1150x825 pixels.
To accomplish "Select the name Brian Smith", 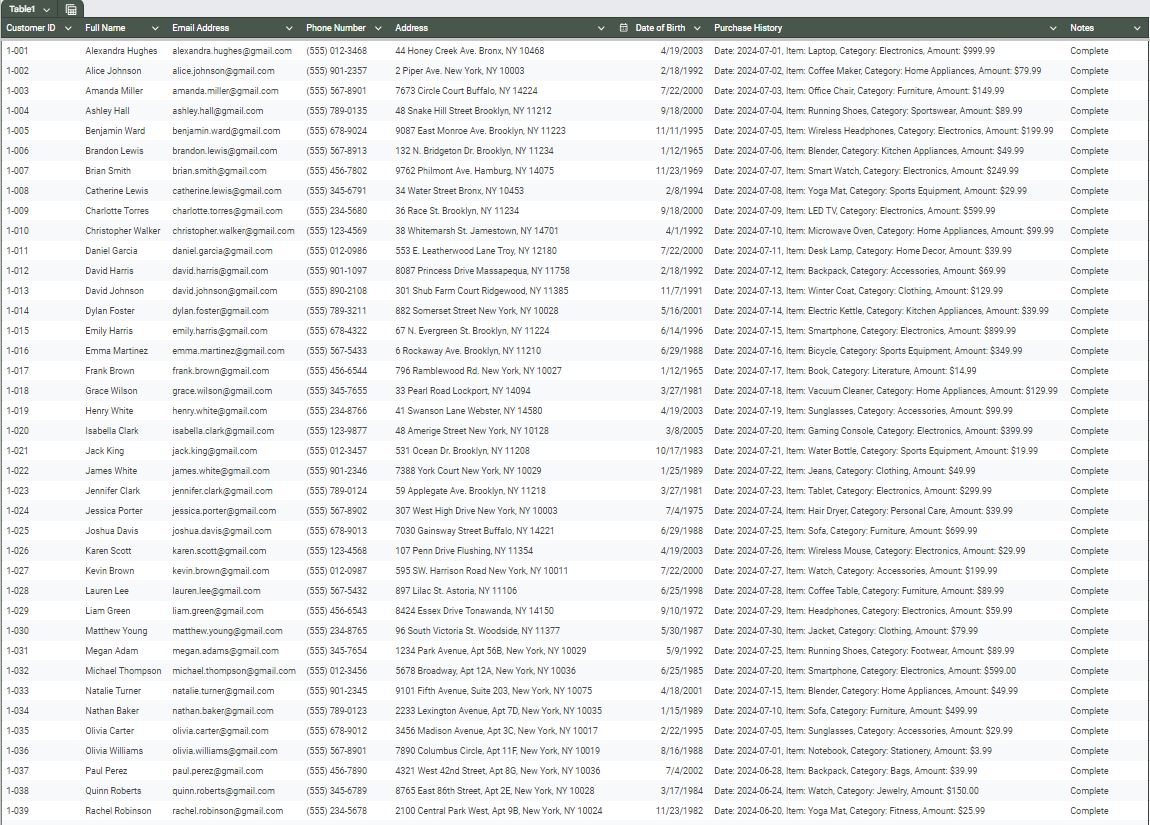I will pos(108,171).
